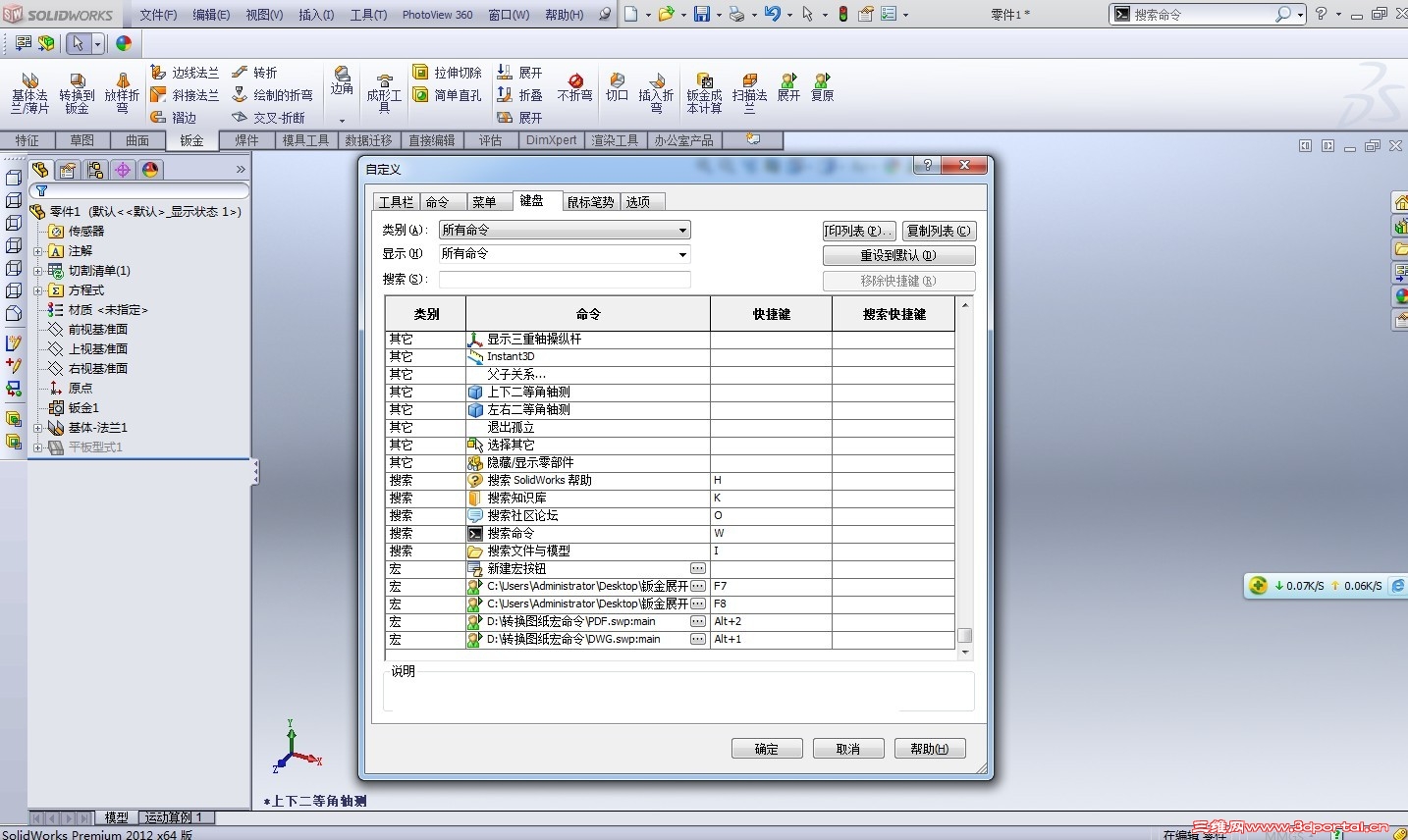Viewport: 1408px width, 840px height.
Task: Open the DimXpertManager tab icon
Action: pyautogui.click(x=123, y=170)
